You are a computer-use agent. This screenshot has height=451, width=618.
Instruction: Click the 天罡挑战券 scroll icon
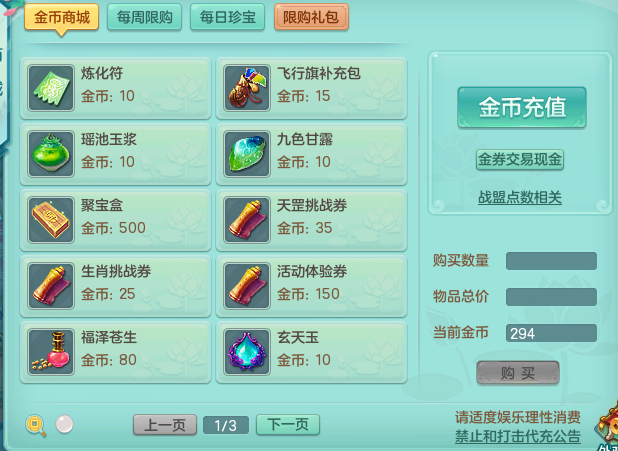tap(247, 220)
